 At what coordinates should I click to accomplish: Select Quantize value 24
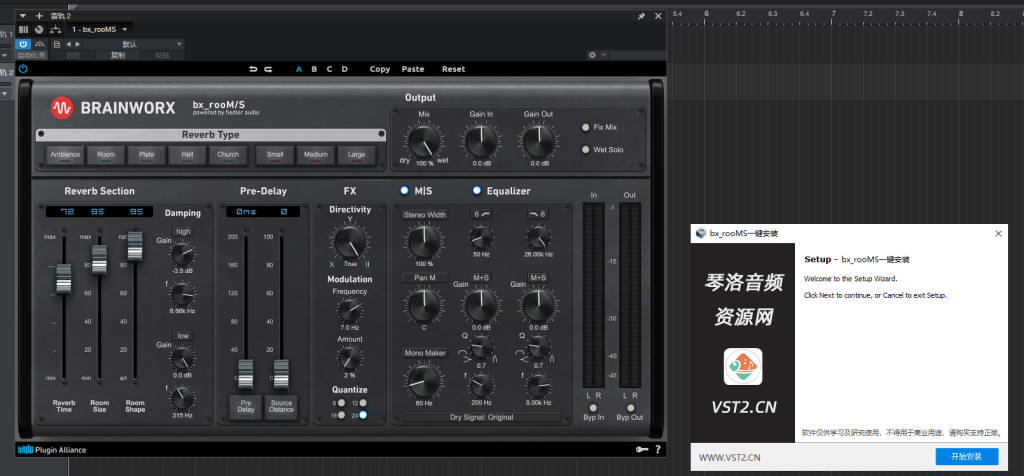(x=362, y=415)
